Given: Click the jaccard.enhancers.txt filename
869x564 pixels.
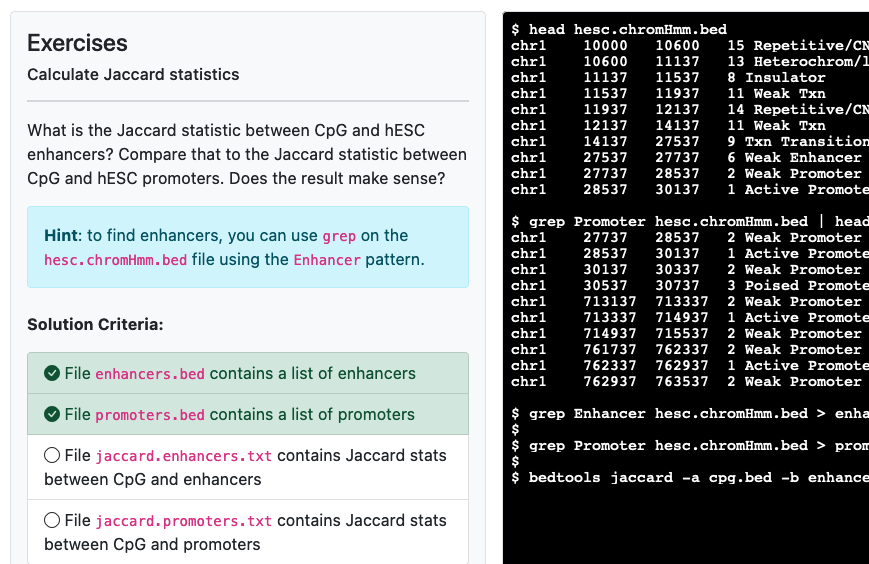Looking at the screenshot, I should 183,456.
